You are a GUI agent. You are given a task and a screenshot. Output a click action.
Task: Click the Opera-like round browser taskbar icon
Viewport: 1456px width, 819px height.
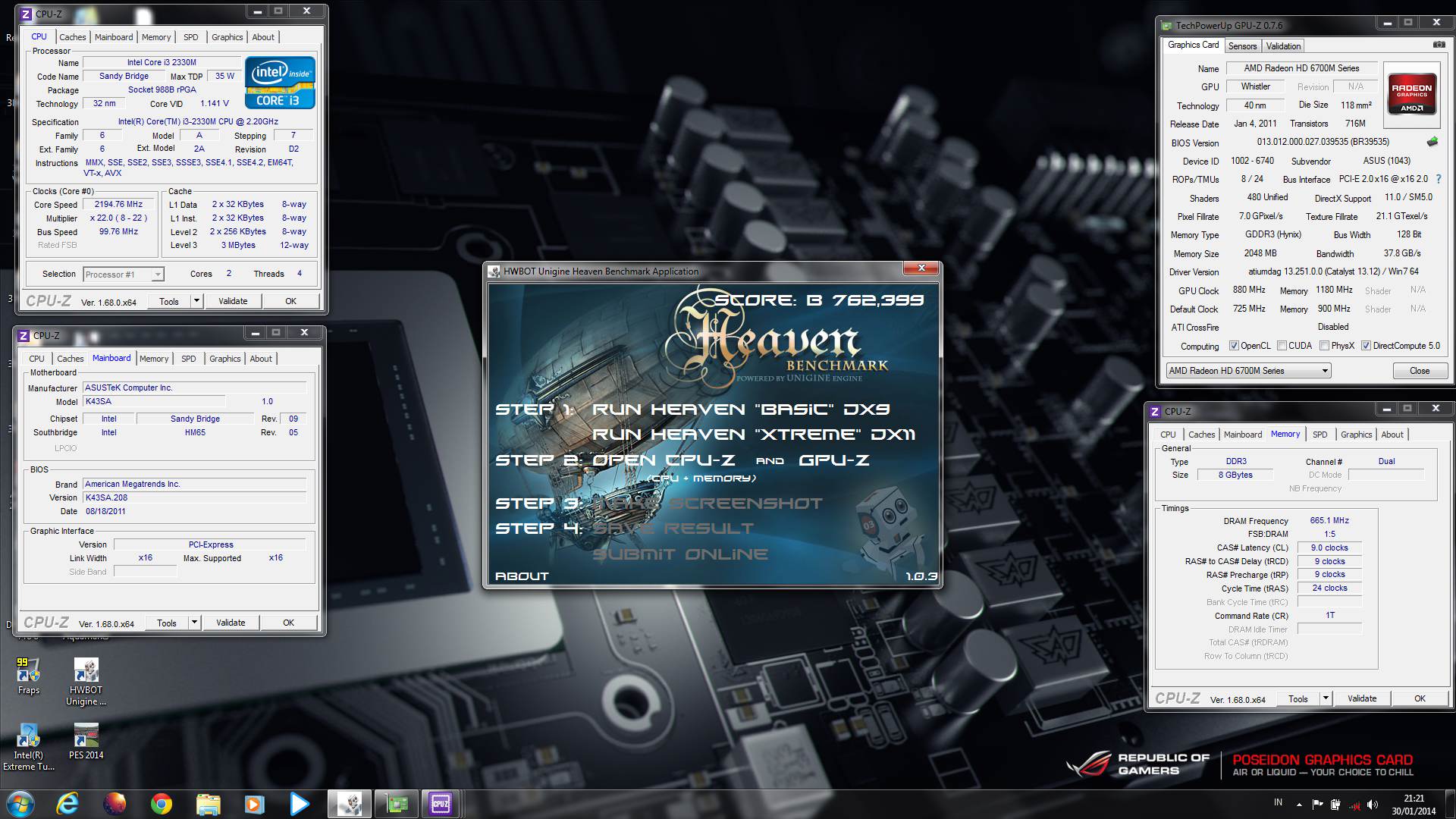tap(115, 803)
